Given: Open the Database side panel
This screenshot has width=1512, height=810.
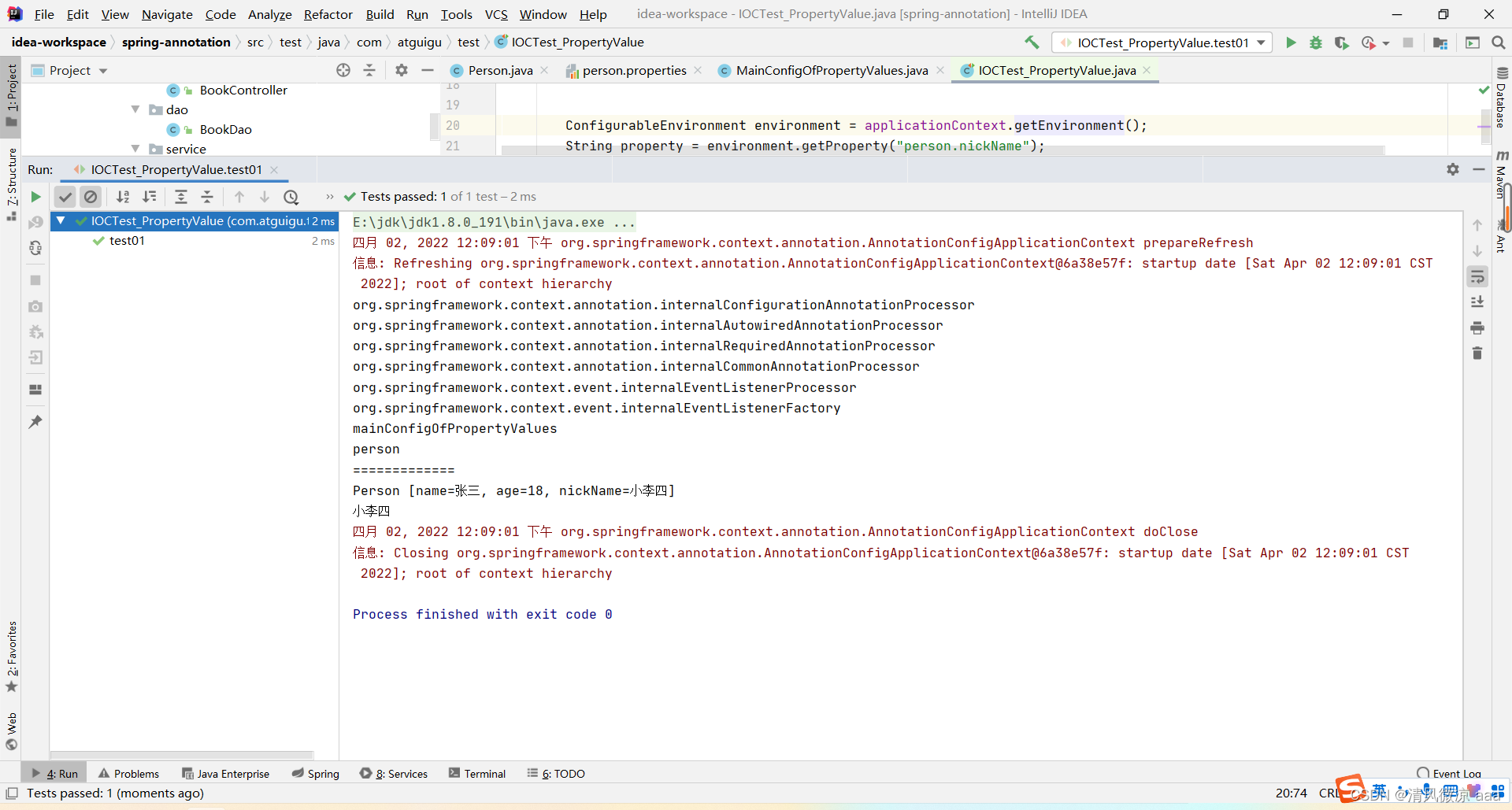Looking at the screenshot, I should coord(1501,98).
